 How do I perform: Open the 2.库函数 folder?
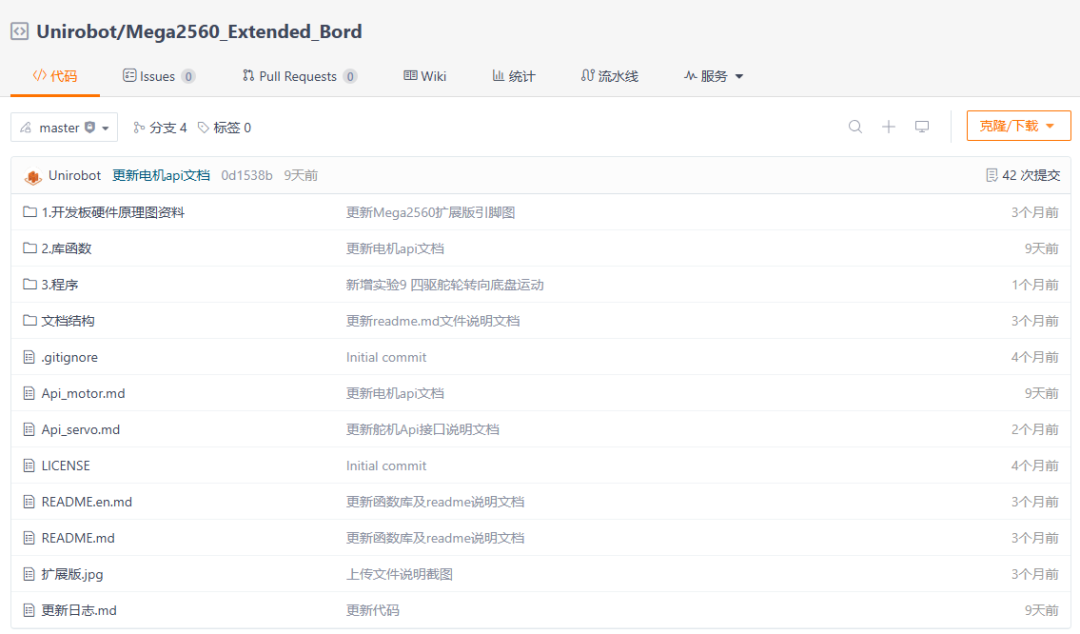click(66, 249)
